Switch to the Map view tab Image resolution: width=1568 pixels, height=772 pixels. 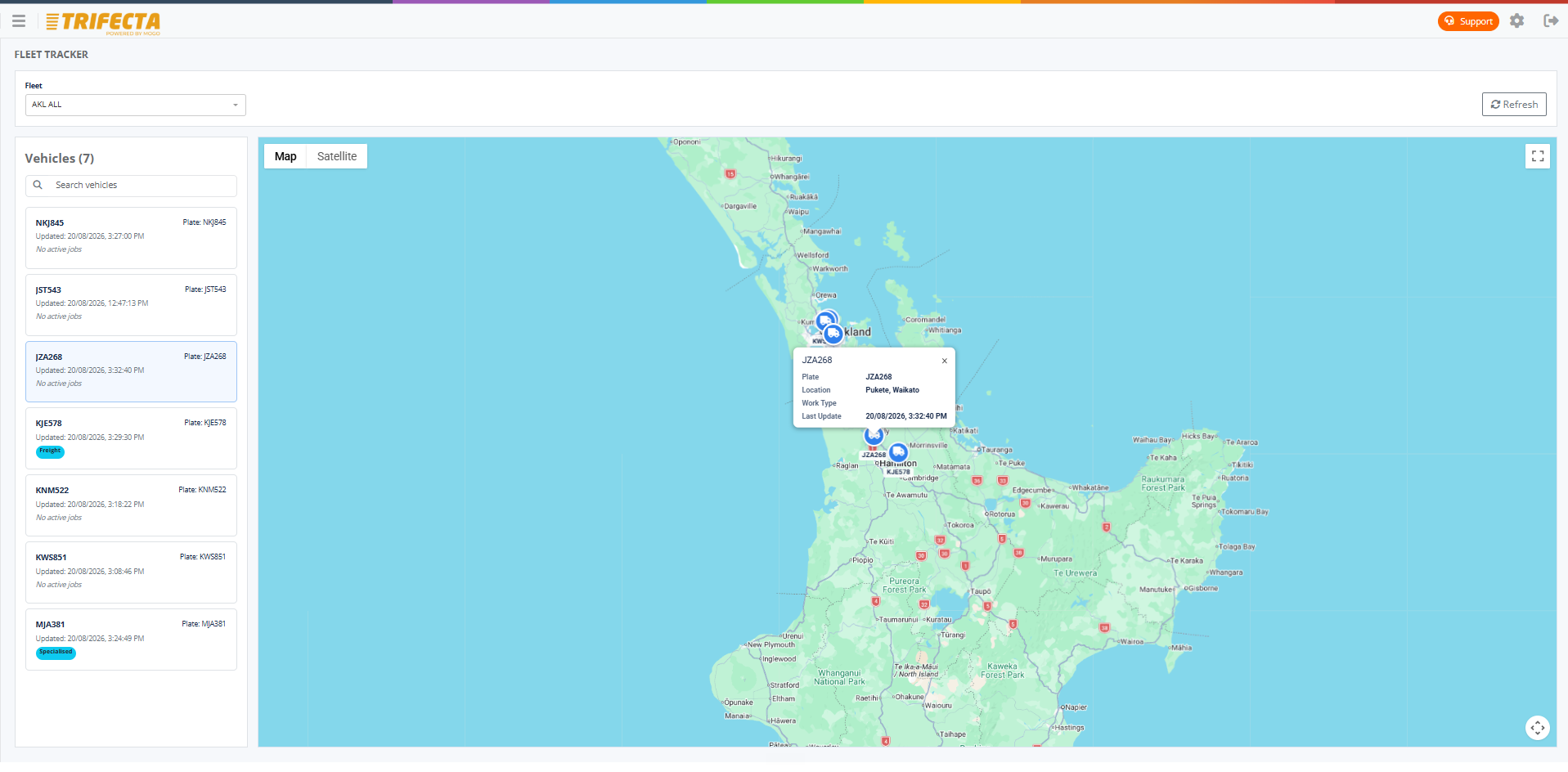pyautogui.click(x=285, y=156)
